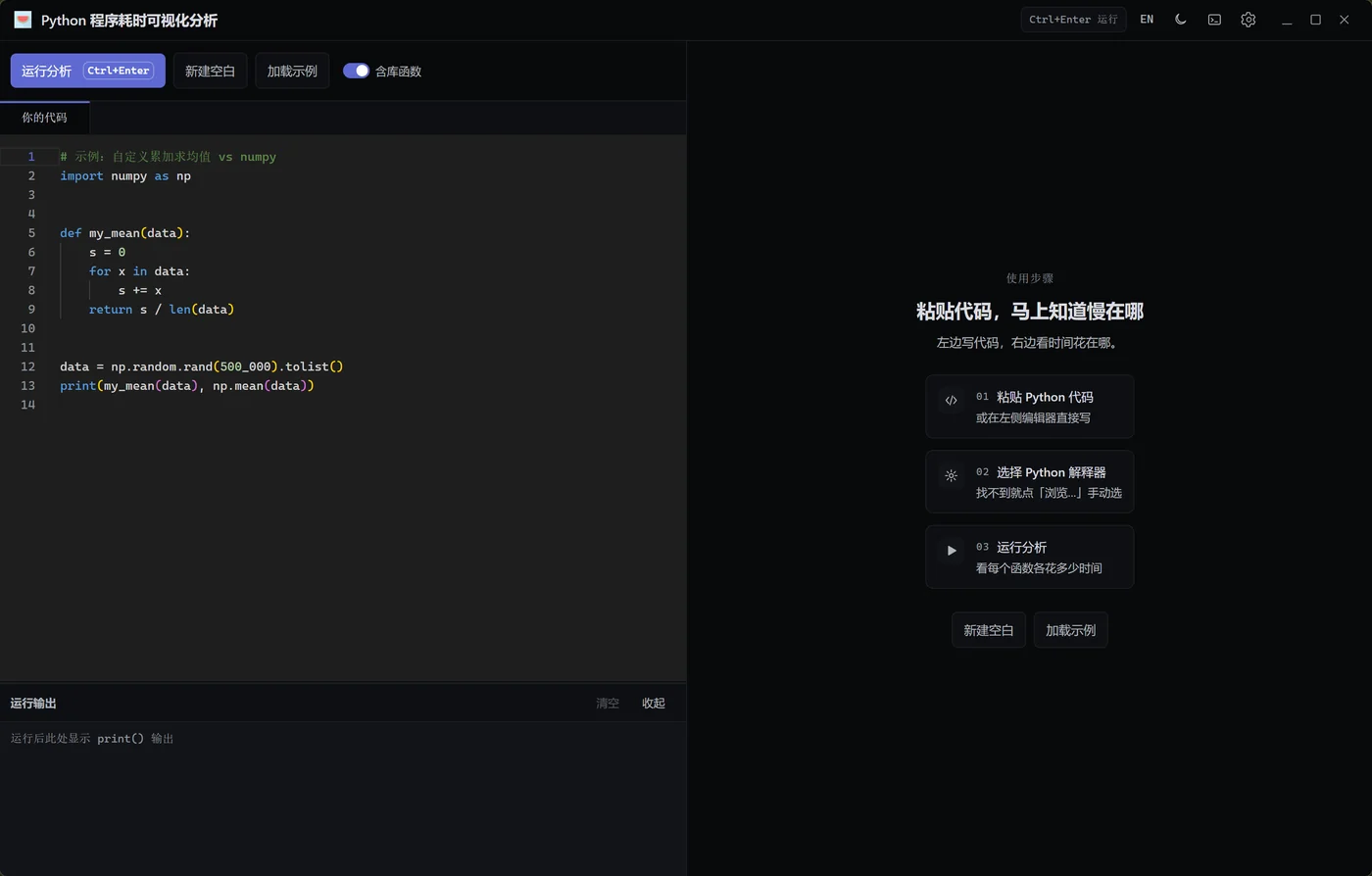Click the output placeholder 运行后此处显示 print() 输出

pyautogui.click(x=92, y=739)
